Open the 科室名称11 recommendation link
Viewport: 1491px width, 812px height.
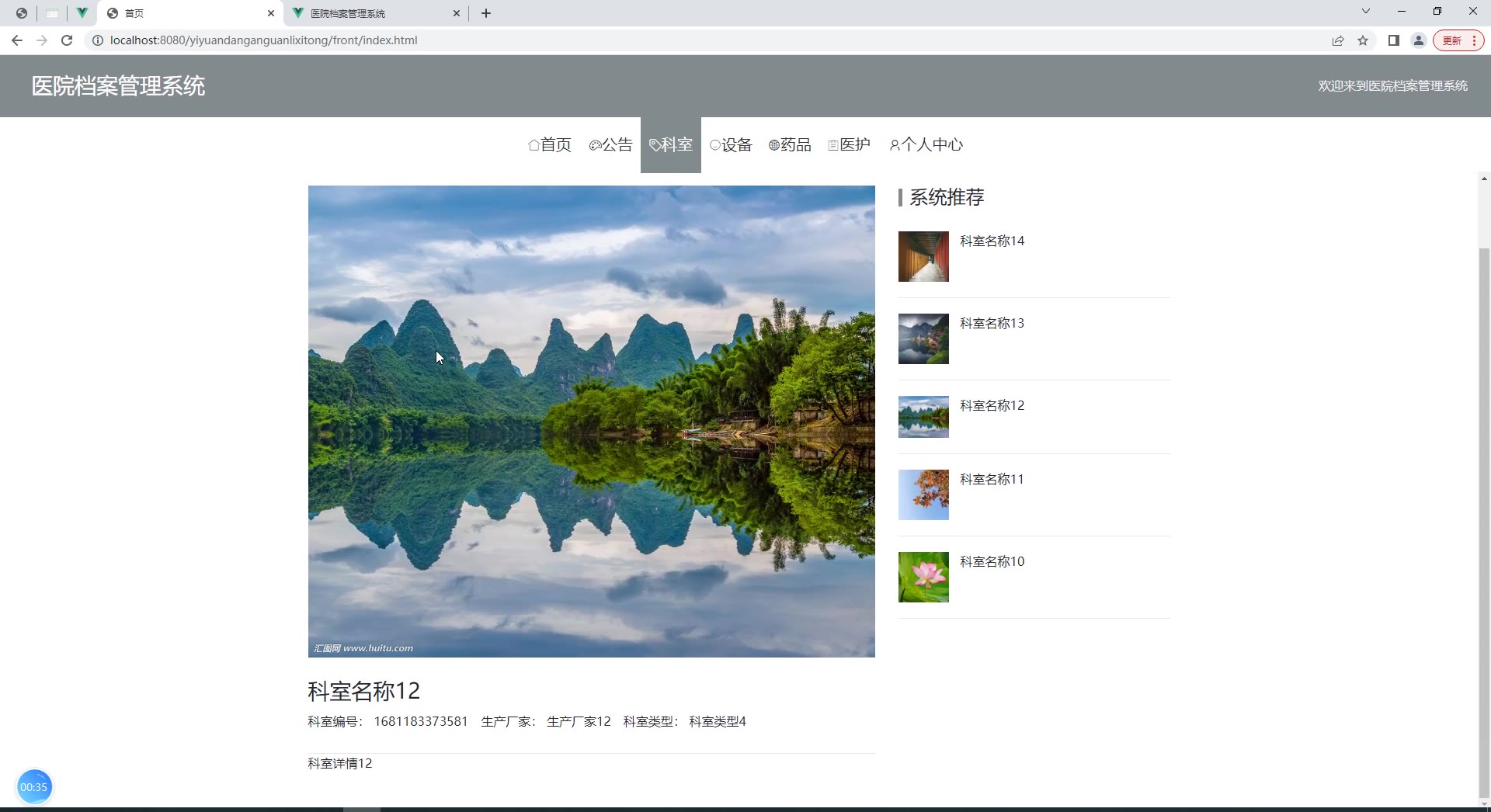[992, 479]
